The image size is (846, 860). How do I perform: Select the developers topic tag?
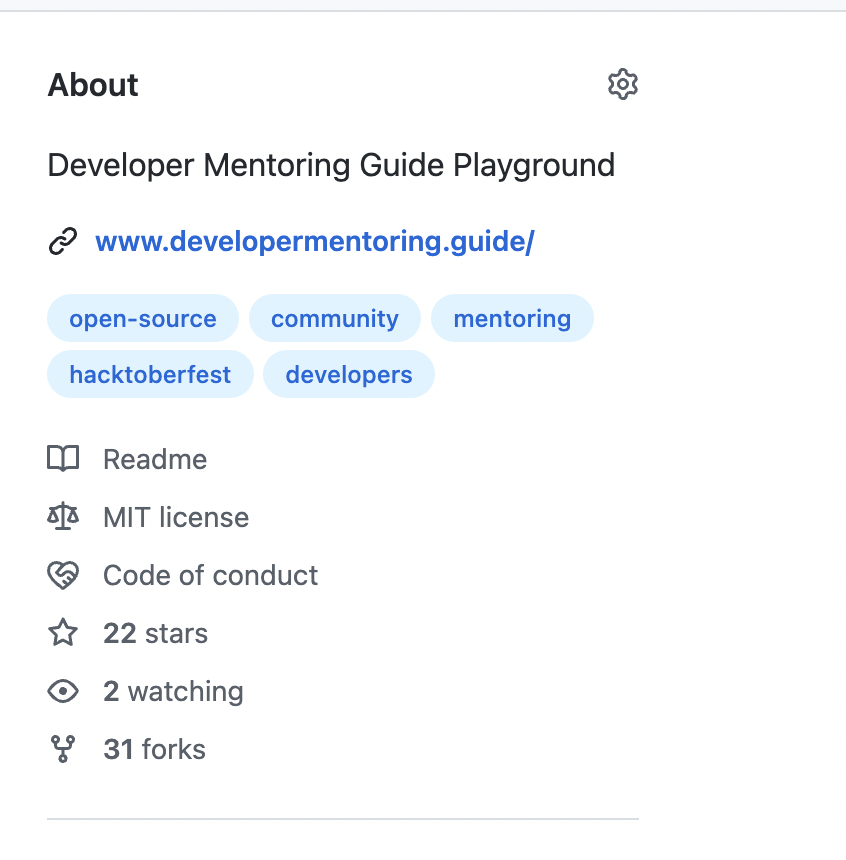click(x=348, y=374)
